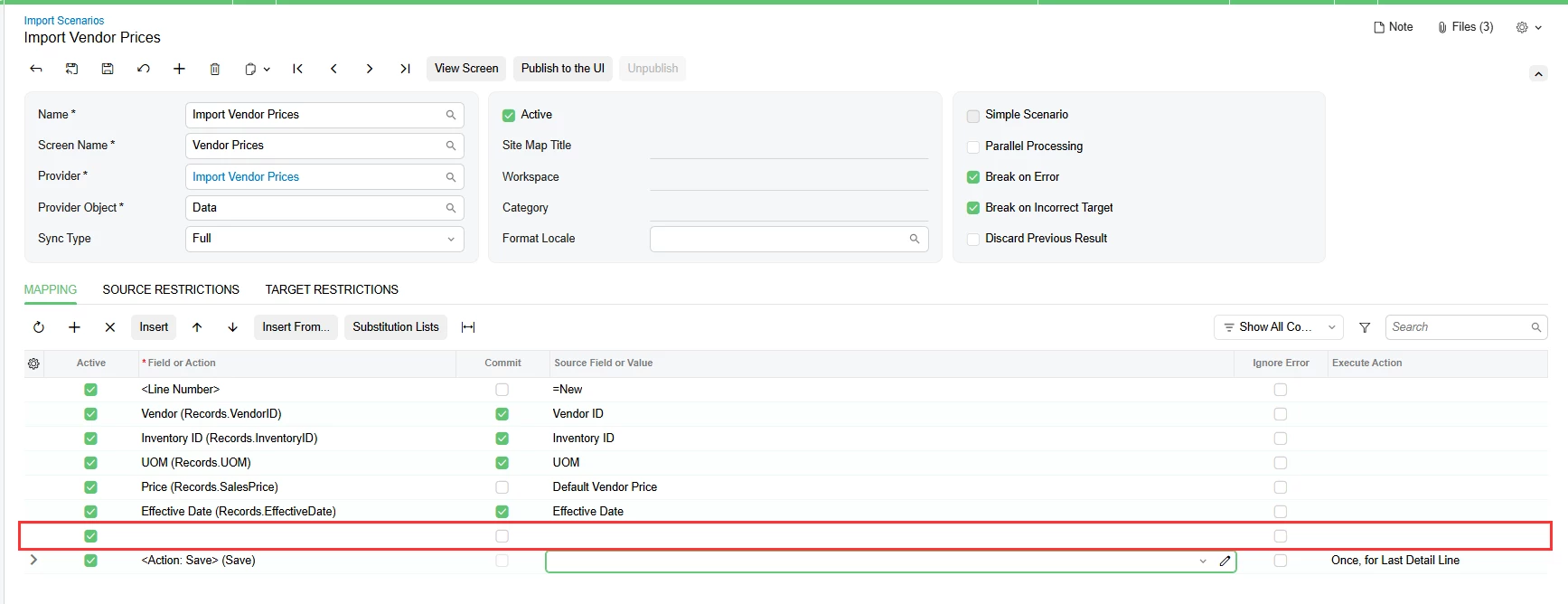The height and width of the screenshot is (604, 1568).
Task: Toggle Commit checkbox for Vendor row
Action: click(x=502, y=414)
